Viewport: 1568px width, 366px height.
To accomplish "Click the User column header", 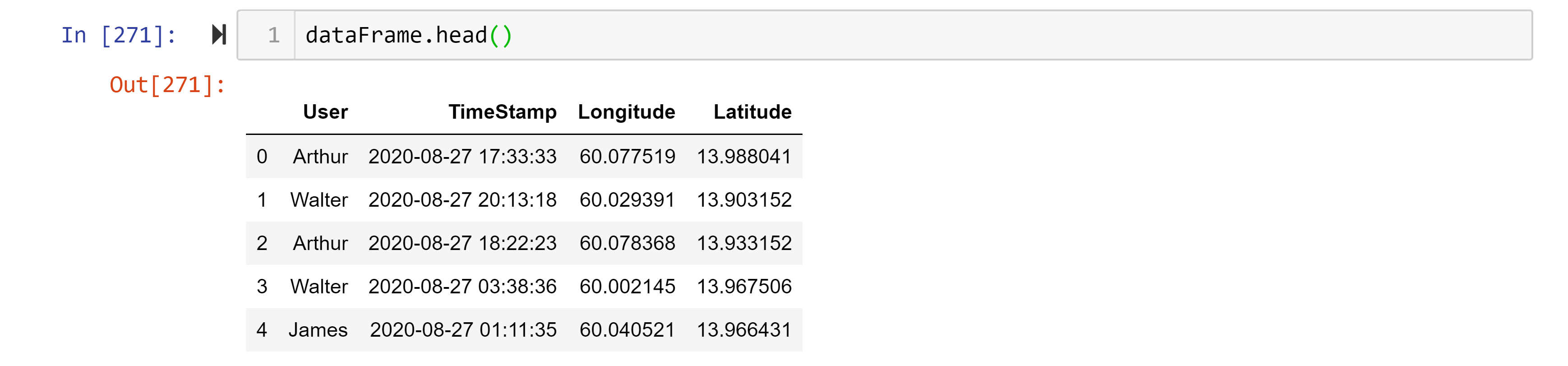I will pos(325,112).
